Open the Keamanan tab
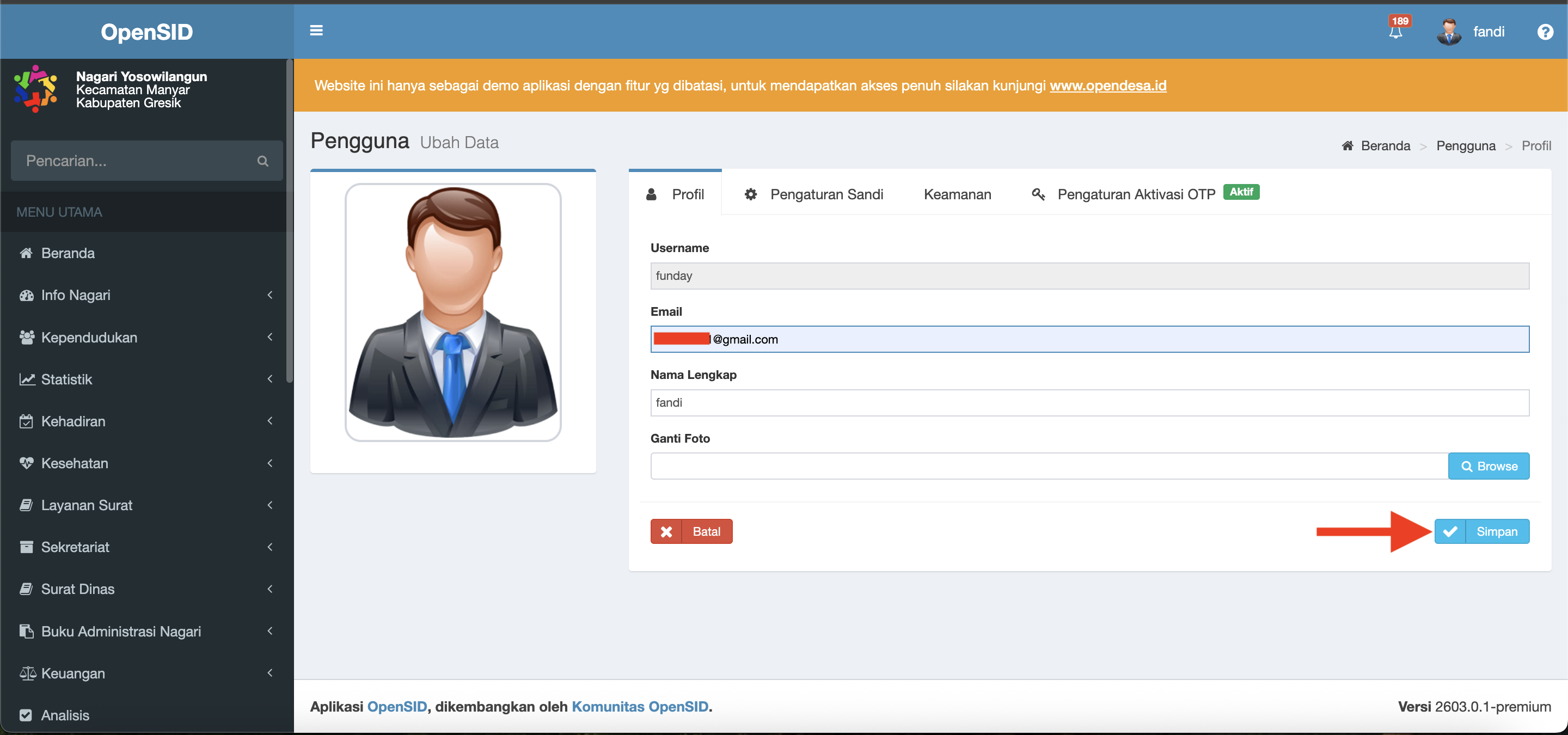The width and height of the screenshot is (1568, 735). click(957, 194)
